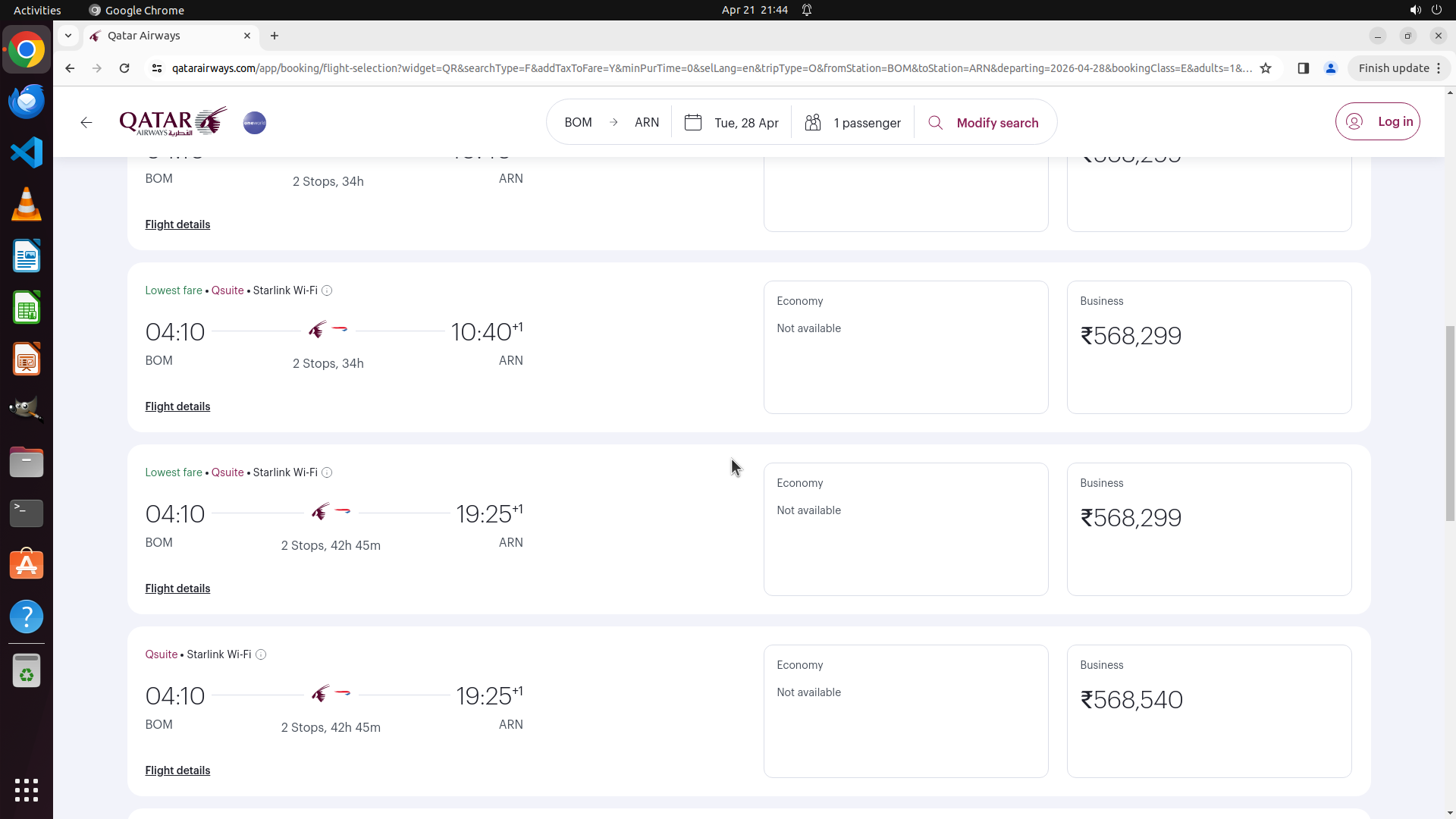Click the back arrow beside Qatar Airways logo
Screen dimensions: 1456x819
86,123
